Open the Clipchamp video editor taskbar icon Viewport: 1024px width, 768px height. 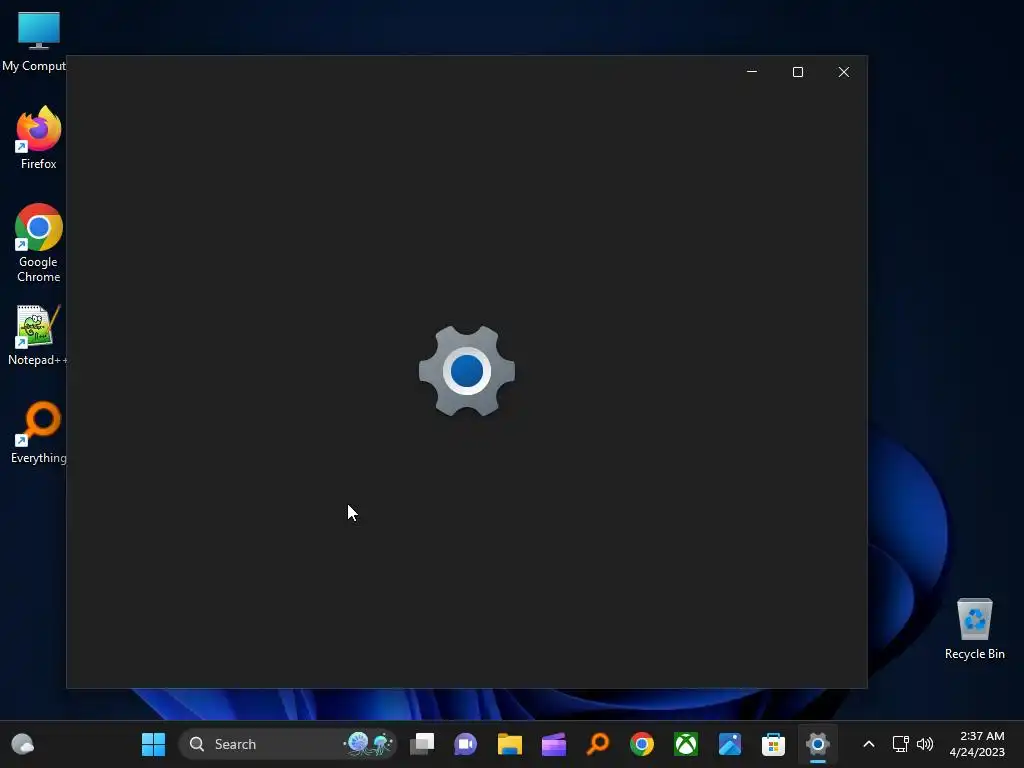tap(554, 744)
